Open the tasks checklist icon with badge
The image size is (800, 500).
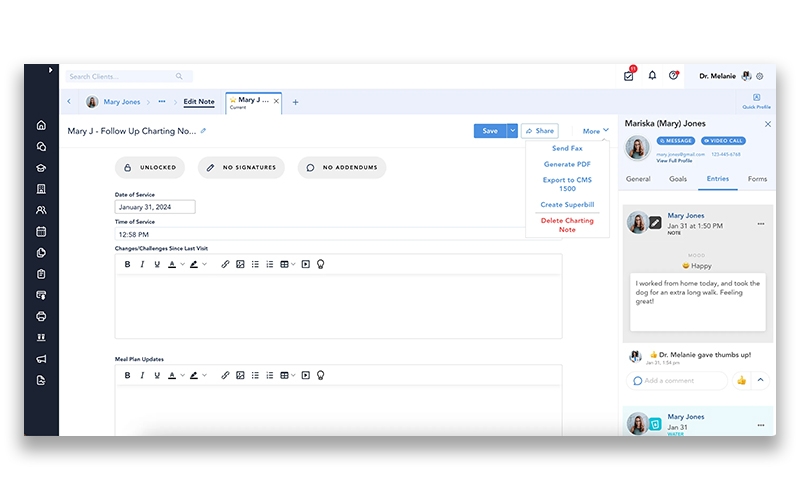[628, 76]
